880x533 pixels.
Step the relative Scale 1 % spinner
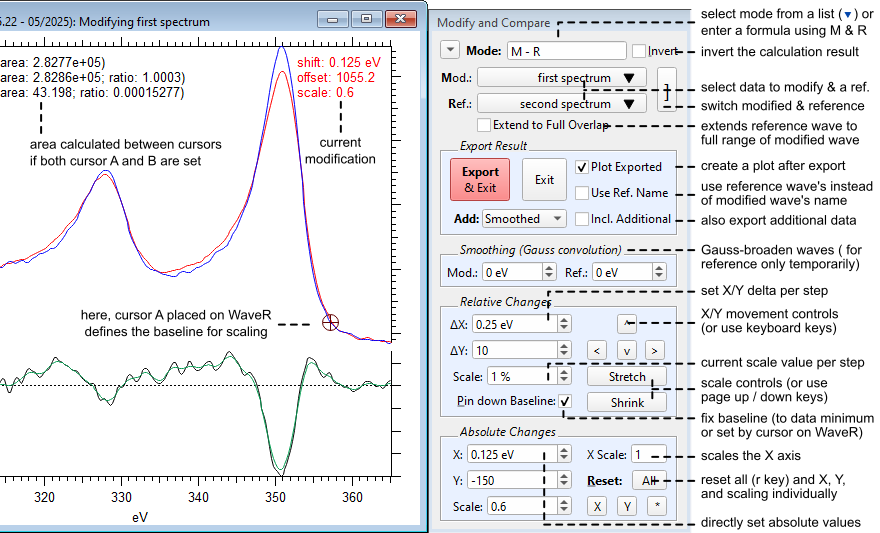pos(564,376)
